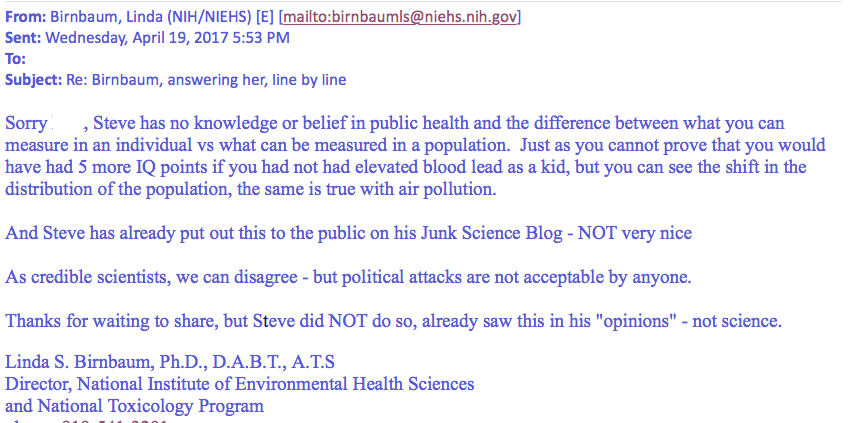Click the sentence about credible scientists
855x423 pixels.
(348, 277)
